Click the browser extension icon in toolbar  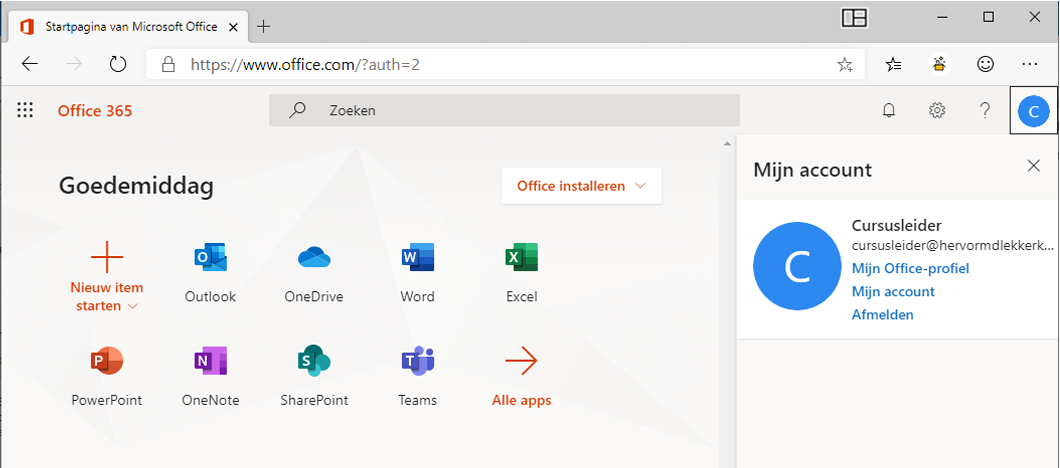[x=939, y=64]
